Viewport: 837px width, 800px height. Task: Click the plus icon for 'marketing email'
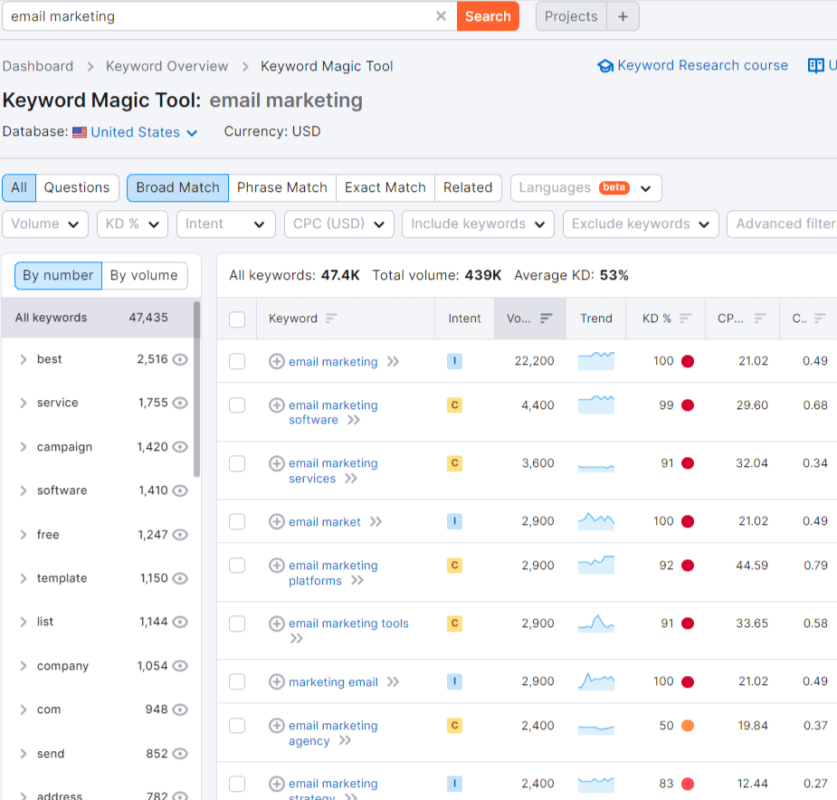(x=277, y=682)
